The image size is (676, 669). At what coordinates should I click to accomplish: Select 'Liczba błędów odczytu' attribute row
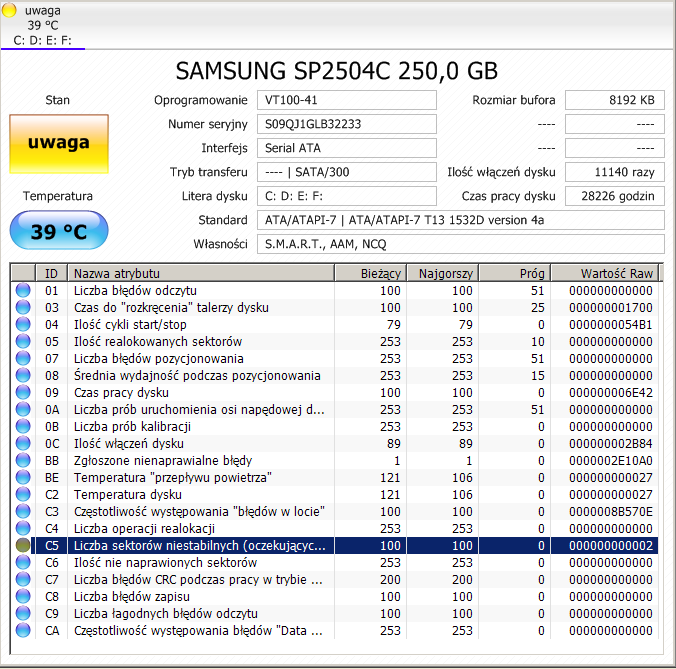(x=335, y=290)
